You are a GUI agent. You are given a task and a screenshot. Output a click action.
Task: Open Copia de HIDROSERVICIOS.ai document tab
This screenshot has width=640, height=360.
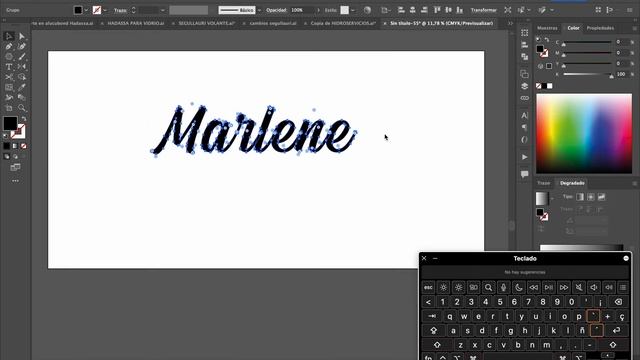pyautogui.click(x=343, y=24)
